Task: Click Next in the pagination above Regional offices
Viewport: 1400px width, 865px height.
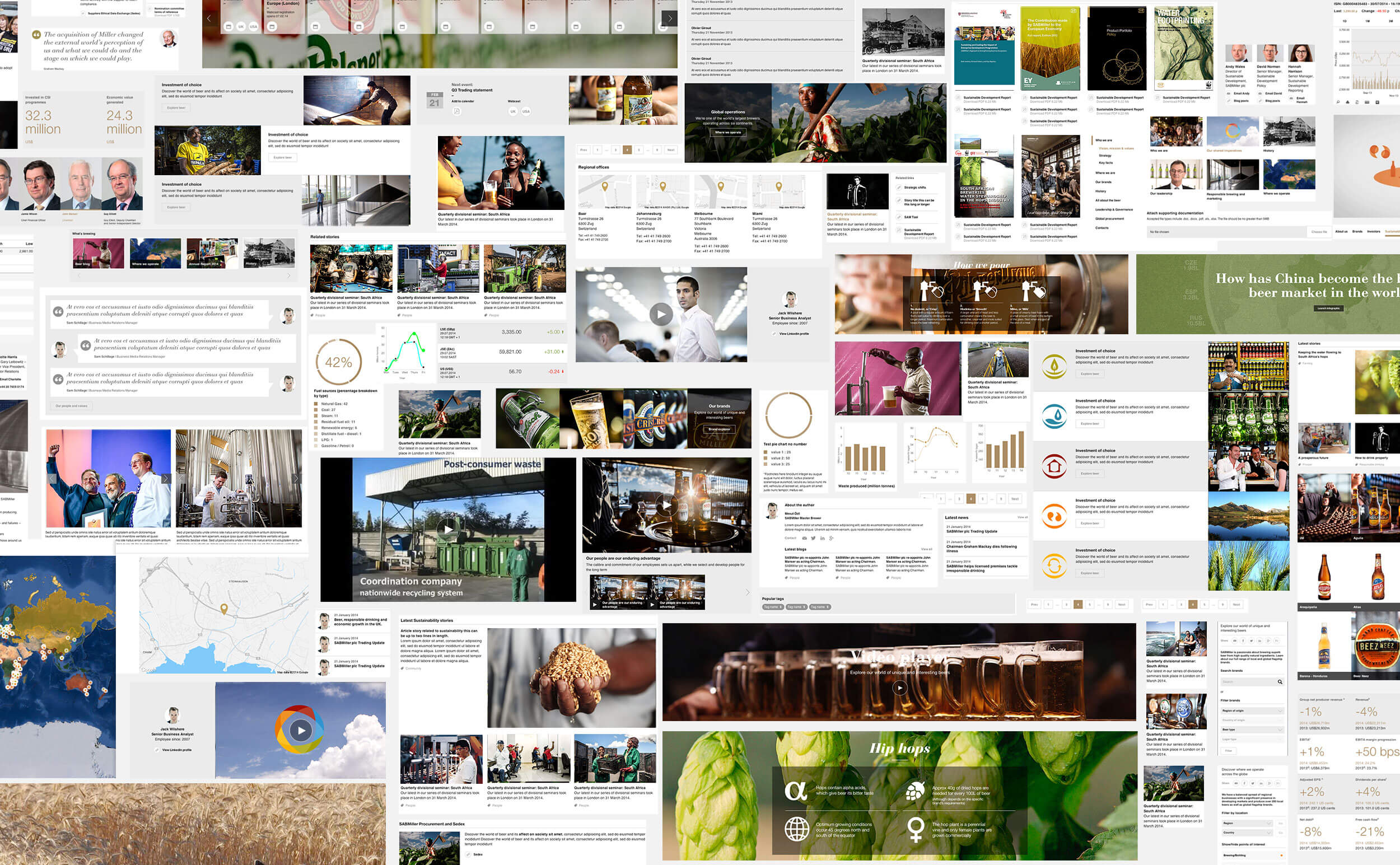Action: 670,150
